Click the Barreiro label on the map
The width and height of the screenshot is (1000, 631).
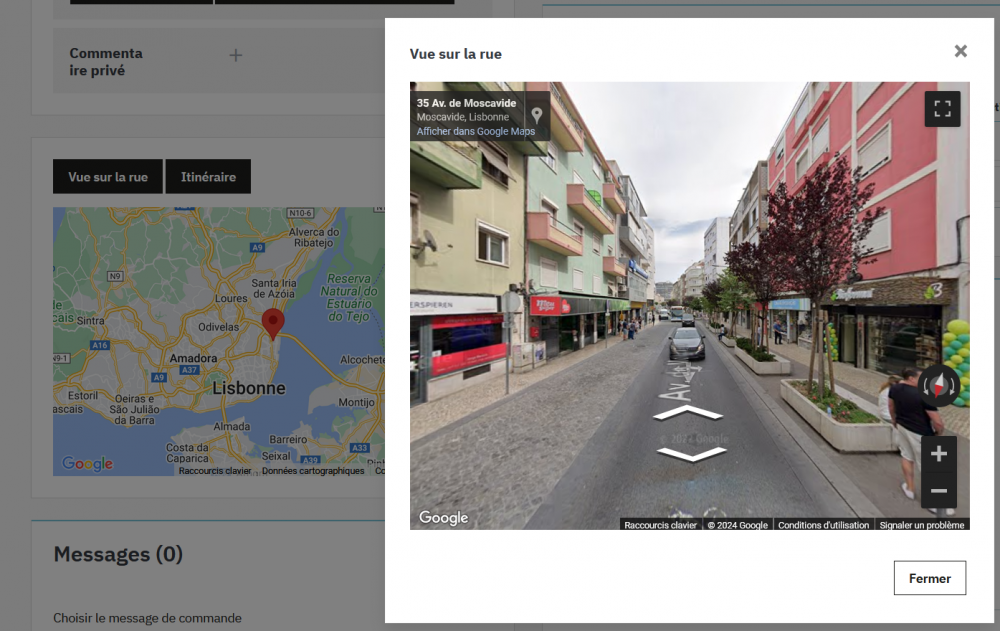[288, 440]
